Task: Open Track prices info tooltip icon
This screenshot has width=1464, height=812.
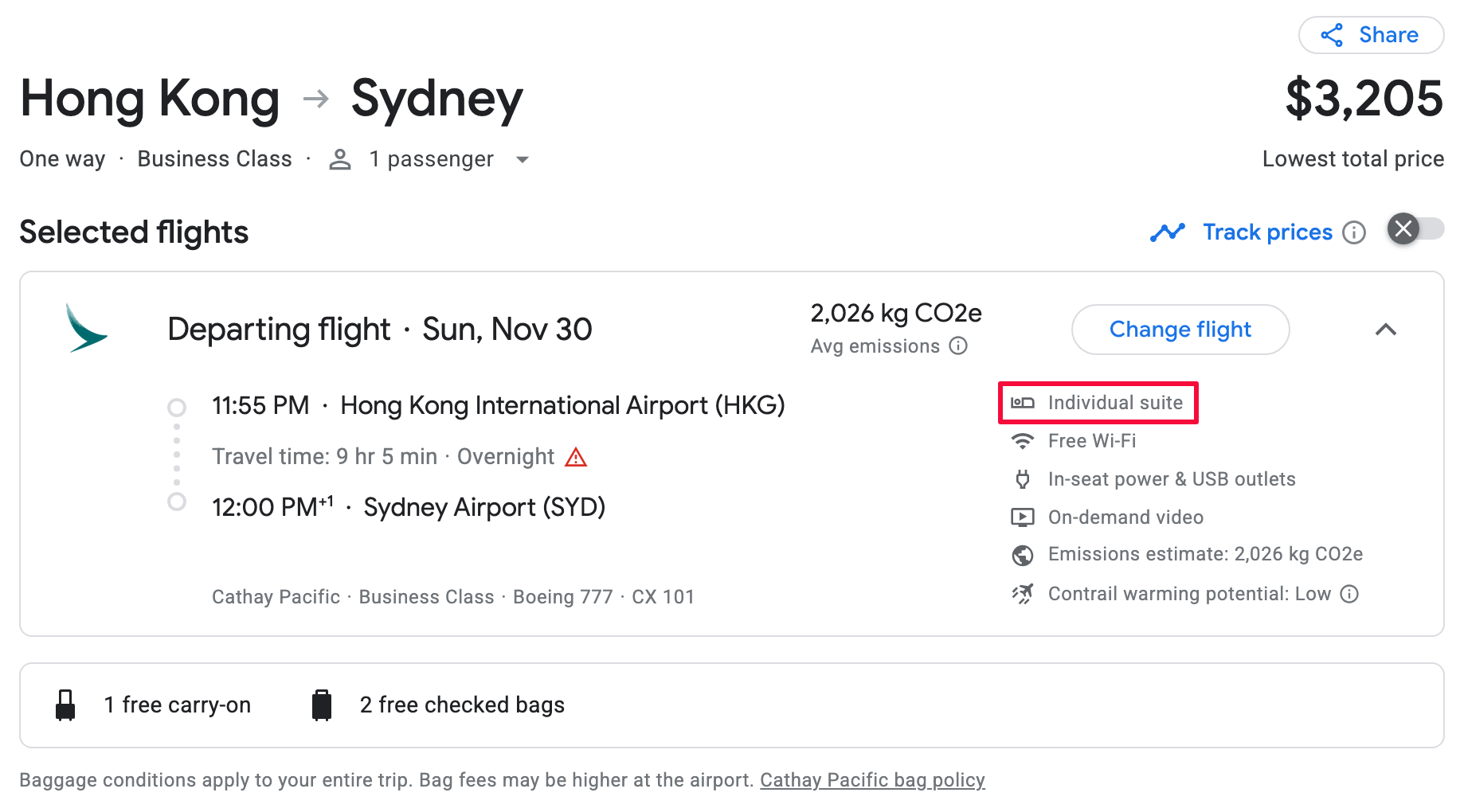Action: [x=1354, y=232]
